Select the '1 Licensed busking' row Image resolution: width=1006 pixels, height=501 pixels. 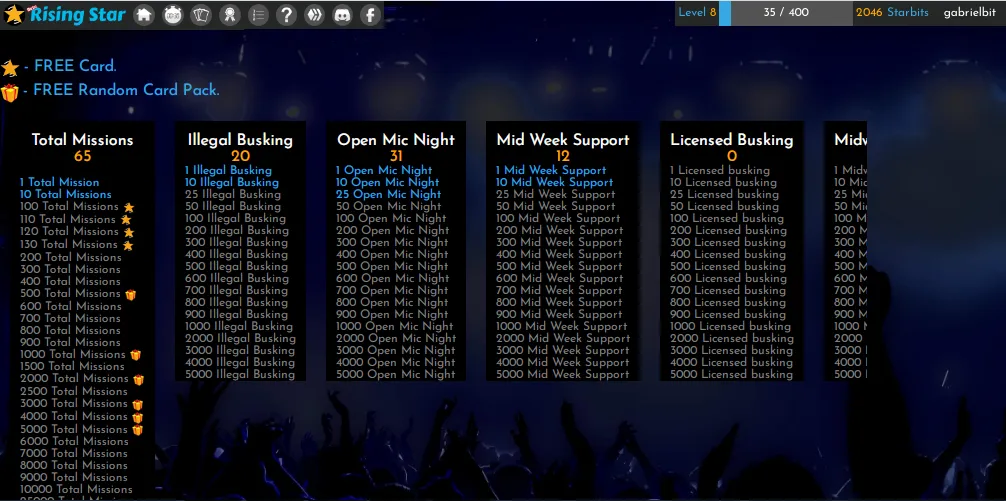720,171
